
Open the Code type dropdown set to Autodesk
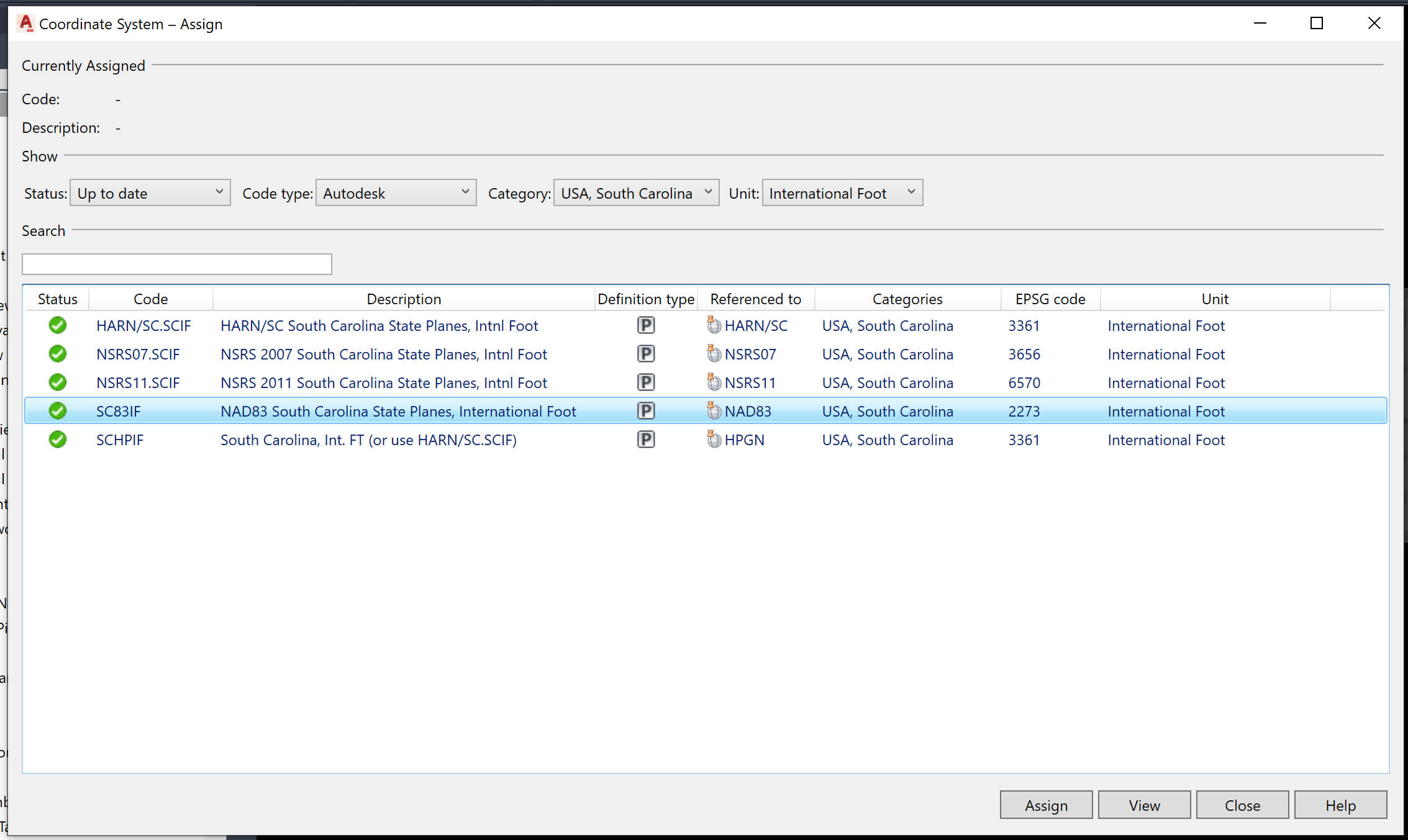396,193
